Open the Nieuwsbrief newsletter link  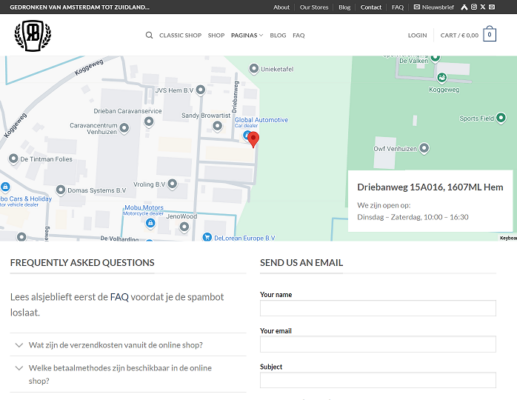(x=434, y=7)
